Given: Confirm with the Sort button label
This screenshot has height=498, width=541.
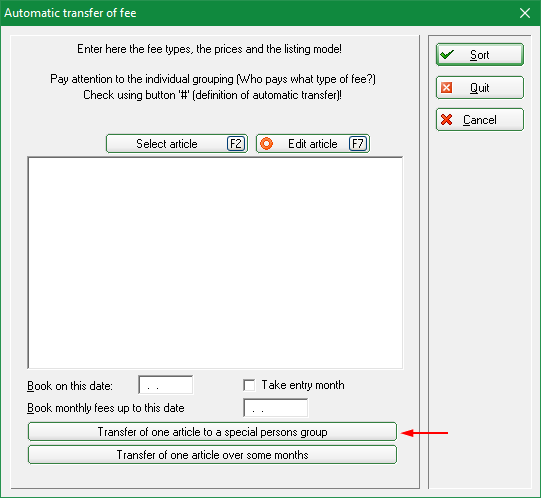Looking at the screenshot, I should point(479,55).
